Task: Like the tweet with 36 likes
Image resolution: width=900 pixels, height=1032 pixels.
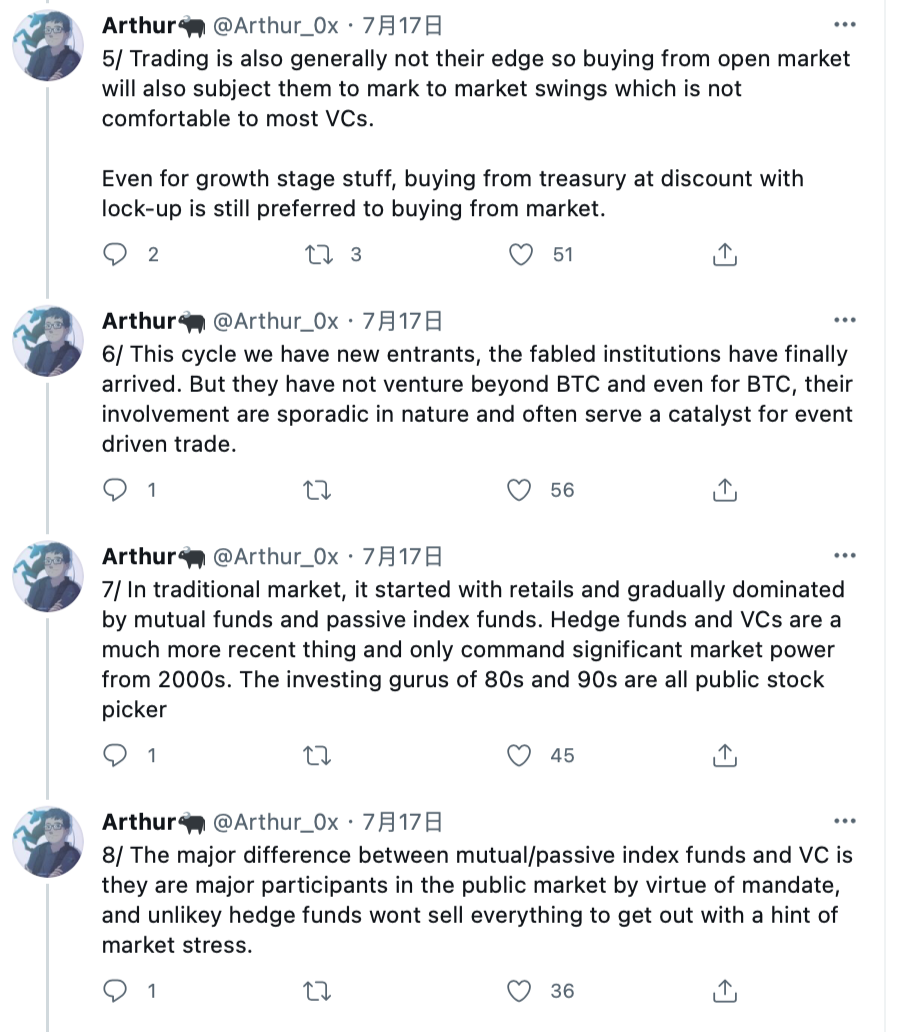Action: point(520,991)
